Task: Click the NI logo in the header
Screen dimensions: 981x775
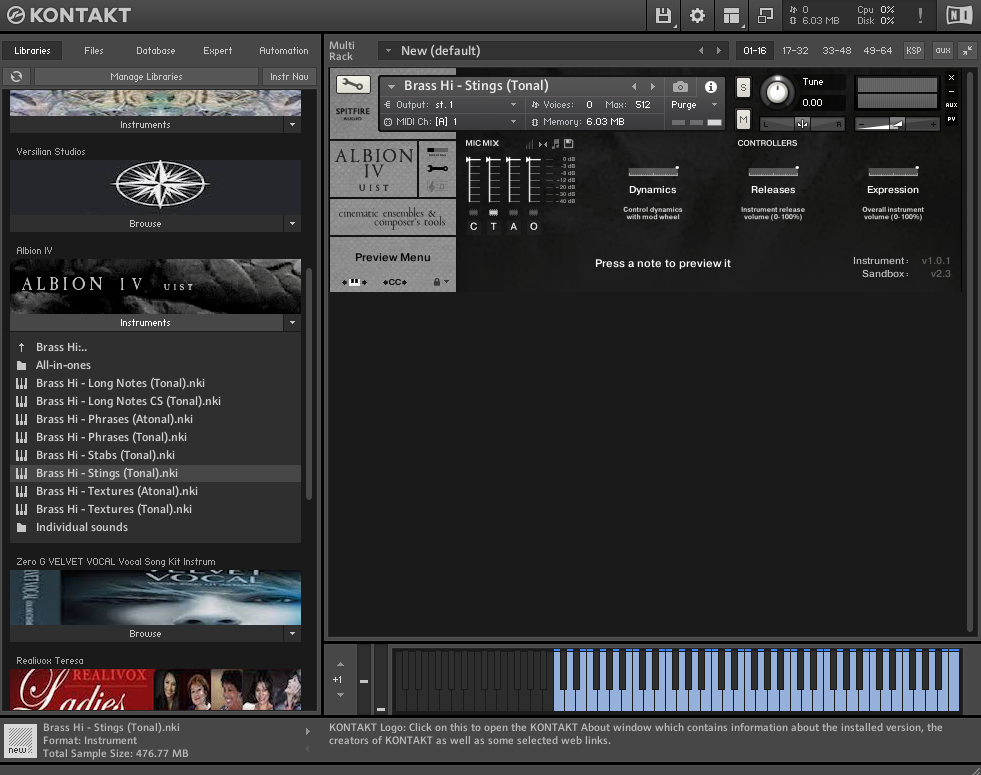Action: tap(958, 16)
